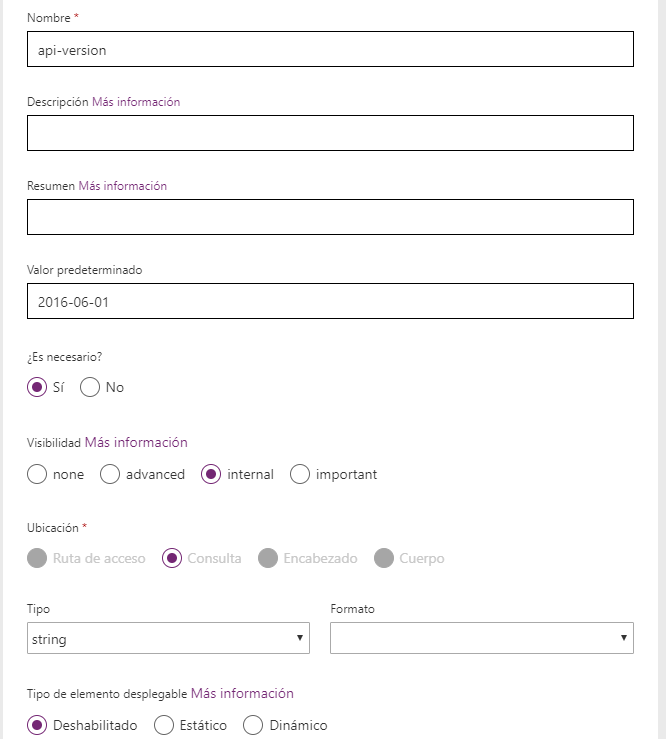Select 'Ruta de acceso' location option
This screenshot has height=739, width=666.
(37, 558)
